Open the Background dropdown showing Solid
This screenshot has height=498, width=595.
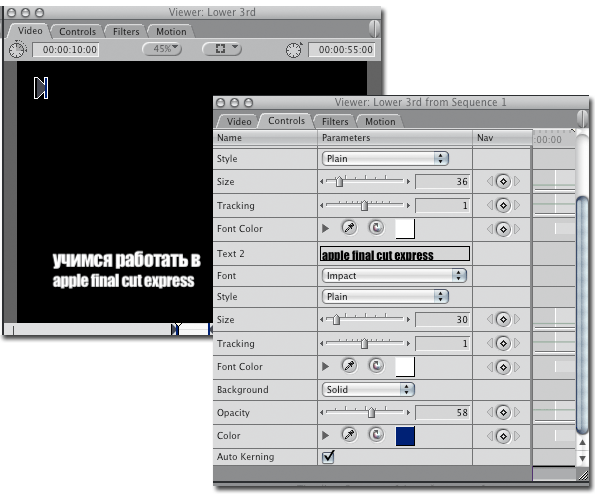[x=368, y=389]
